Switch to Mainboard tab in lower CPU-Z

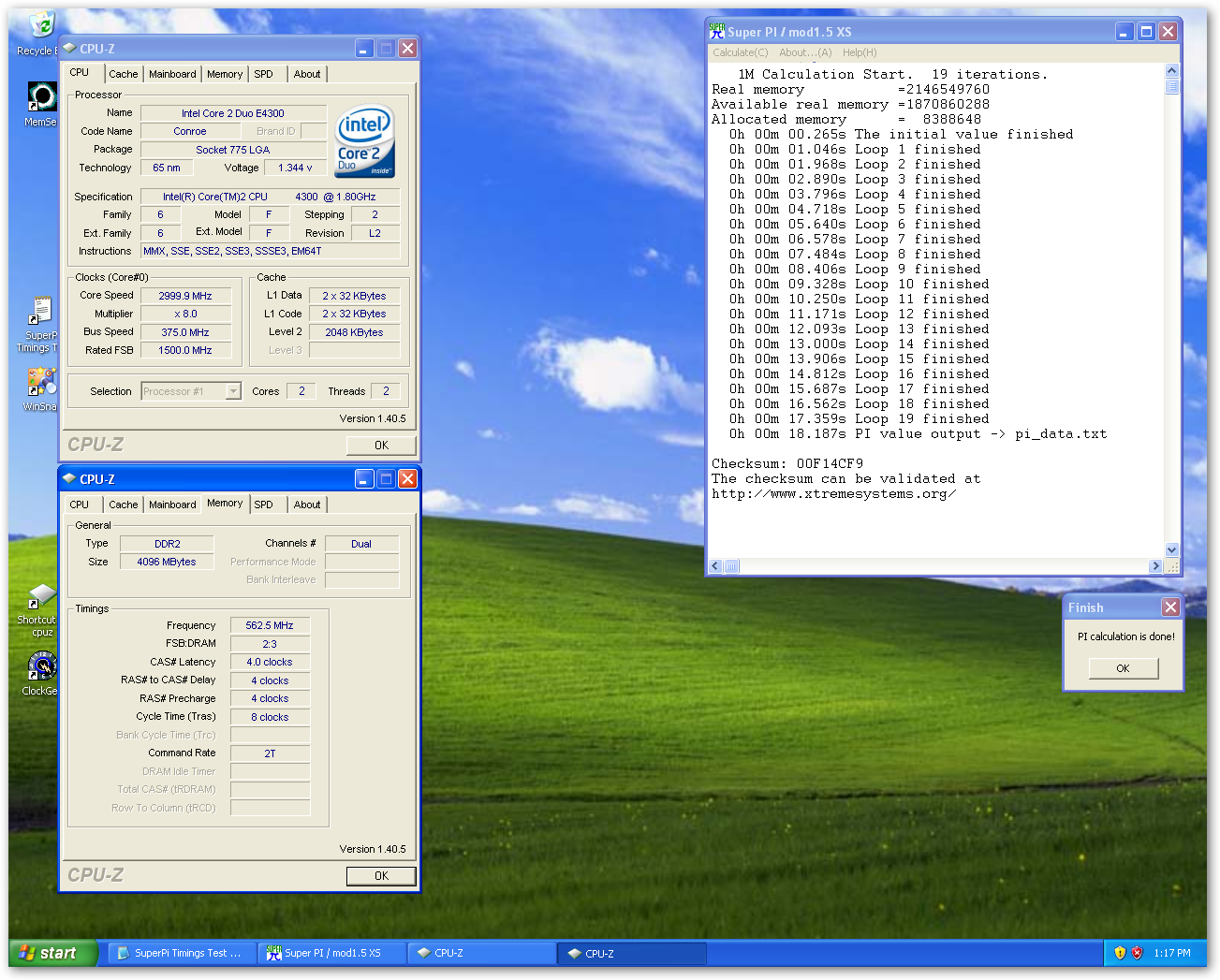[172, 505]
